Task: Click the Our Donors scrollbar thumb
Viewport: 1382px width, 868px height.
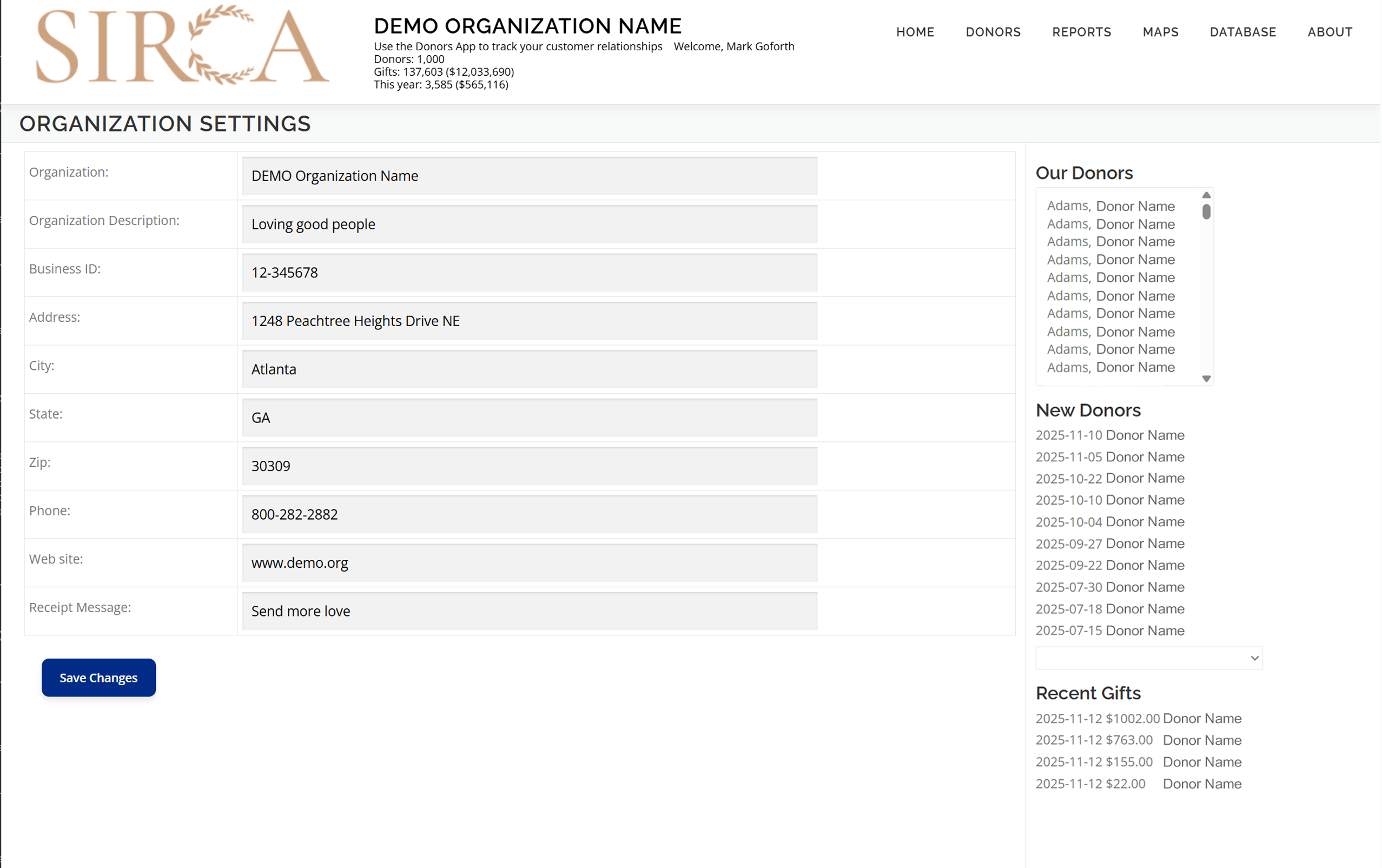Action: [x=1206, y=211]
